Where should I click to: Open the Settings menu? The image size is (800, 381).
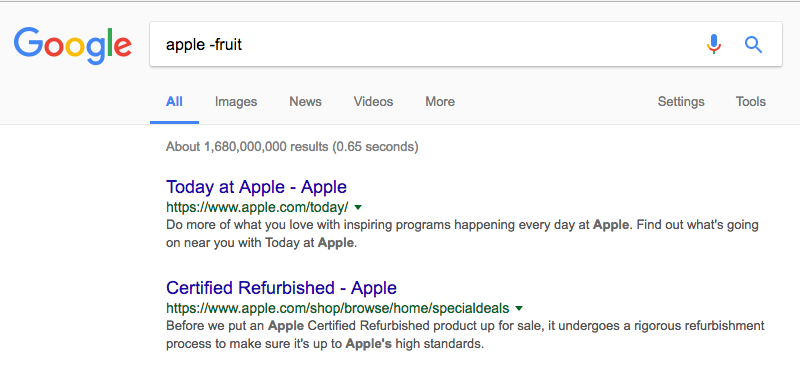click(x=681, y=101)
